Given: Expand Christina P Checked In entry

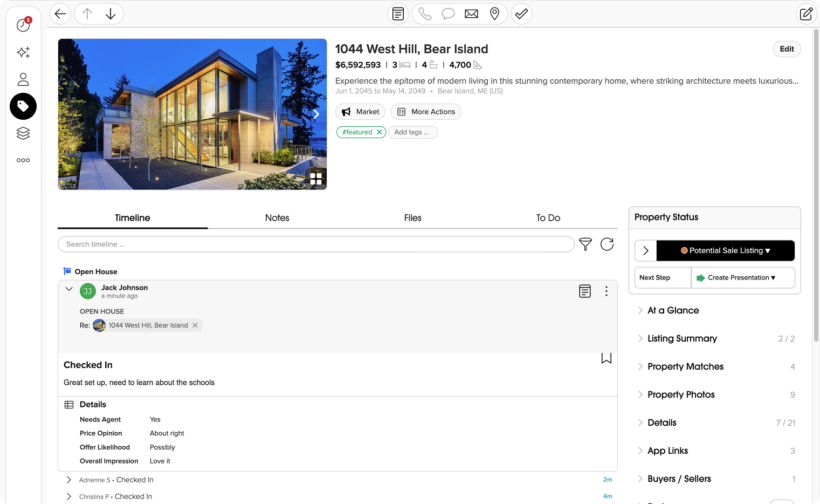Looking at the screenshot, I should pos(69,496).
